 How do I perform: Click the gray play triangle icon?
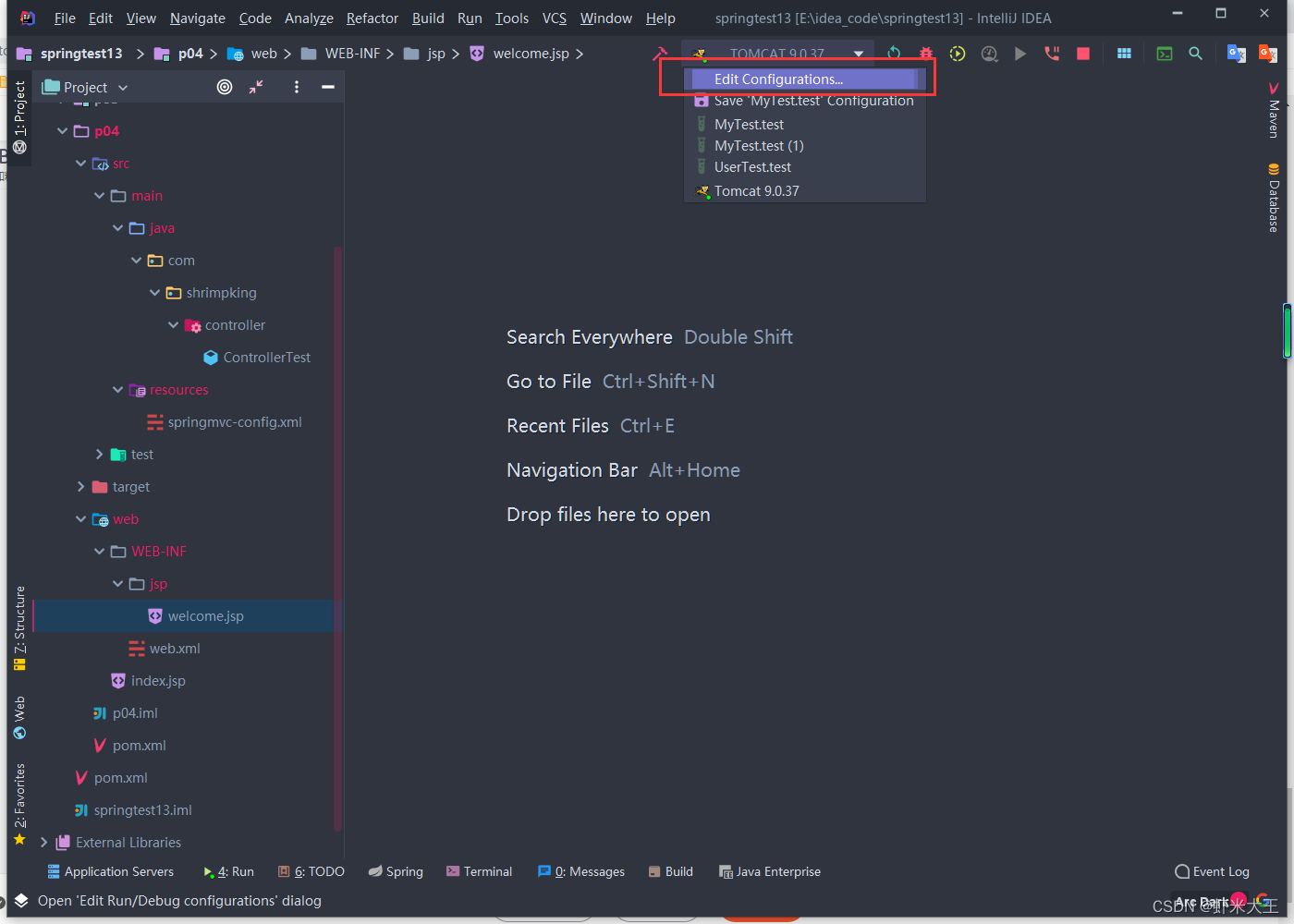click(1020, 54)
